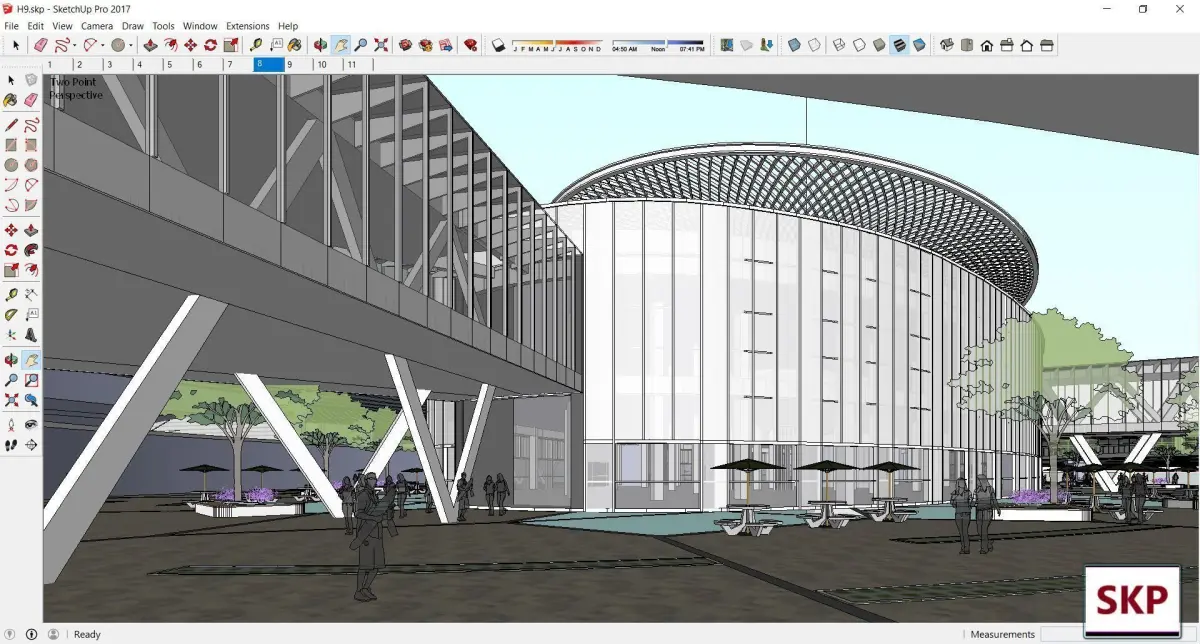This screenshot has width=1200, height=644.
Task: Enable Wireframe face style
Action: click(x=839, y=45)
